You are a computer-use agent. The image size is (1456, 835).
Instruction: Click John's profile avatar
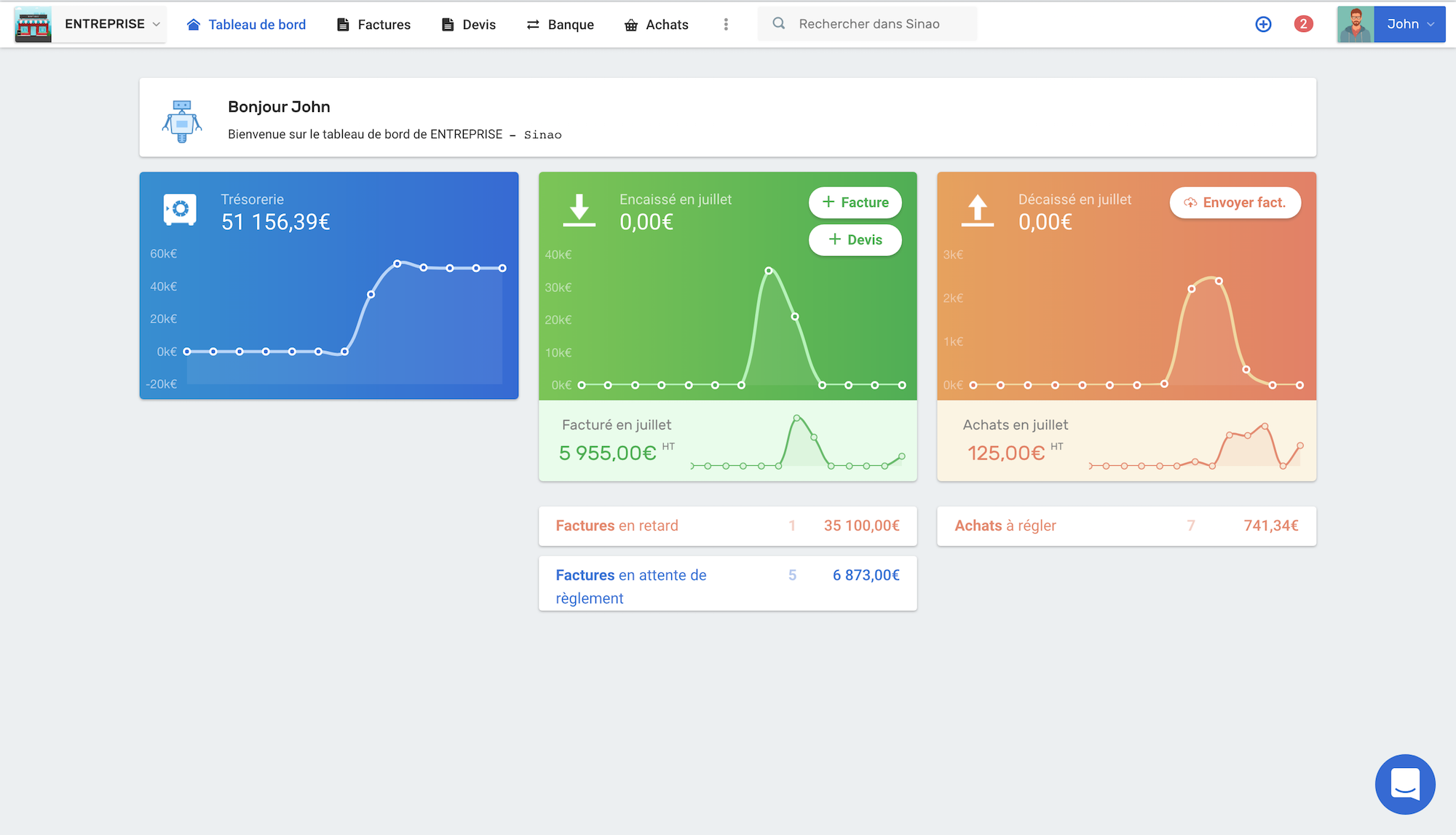tap(1356, 24)
